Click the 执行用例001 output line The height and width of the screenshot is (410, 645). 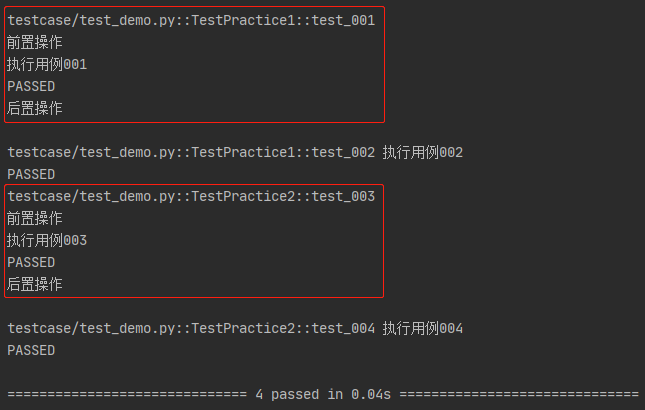pos(47,64)
